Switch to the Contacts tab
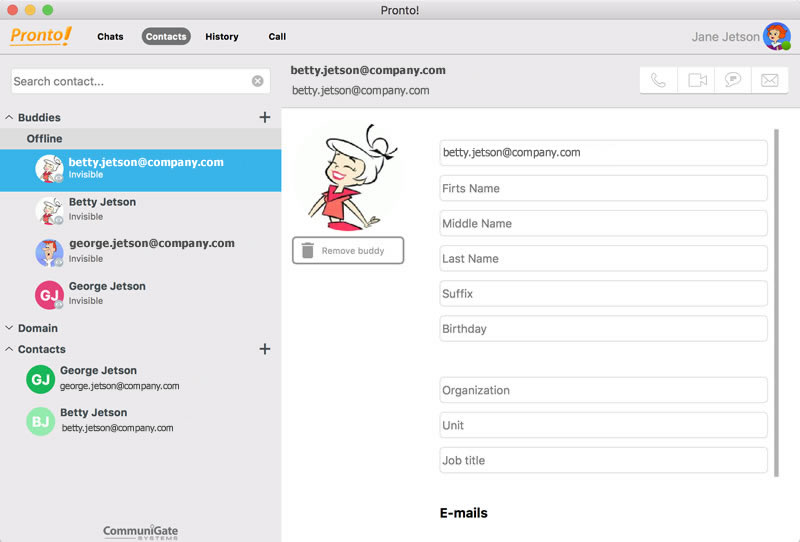800x542 pixels. tap(166, 36)
